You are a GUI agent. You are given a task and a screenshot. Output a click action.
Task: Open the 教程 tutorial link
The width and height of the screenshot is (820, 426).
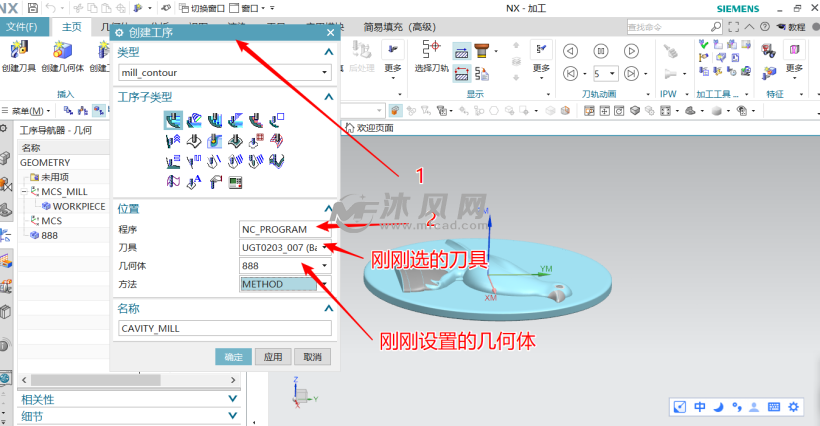pyautogui.click(x=792, y=27)
